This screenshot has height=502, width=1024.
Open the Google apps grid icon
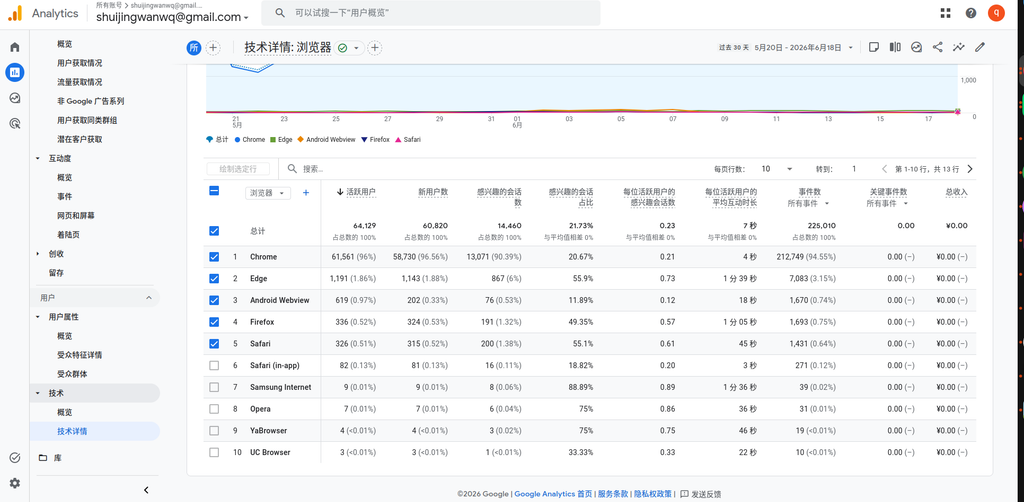(945, 13)
